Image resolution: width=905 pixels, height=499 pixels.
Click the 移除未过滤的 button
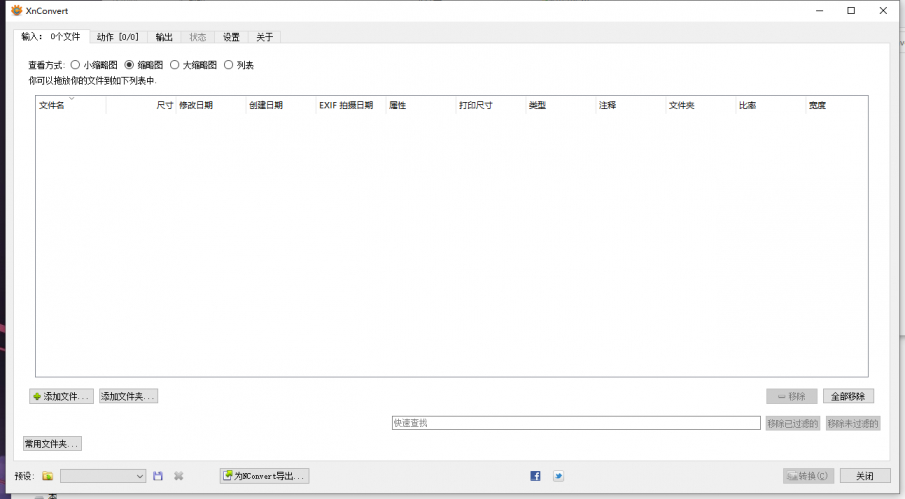(853, 423)
